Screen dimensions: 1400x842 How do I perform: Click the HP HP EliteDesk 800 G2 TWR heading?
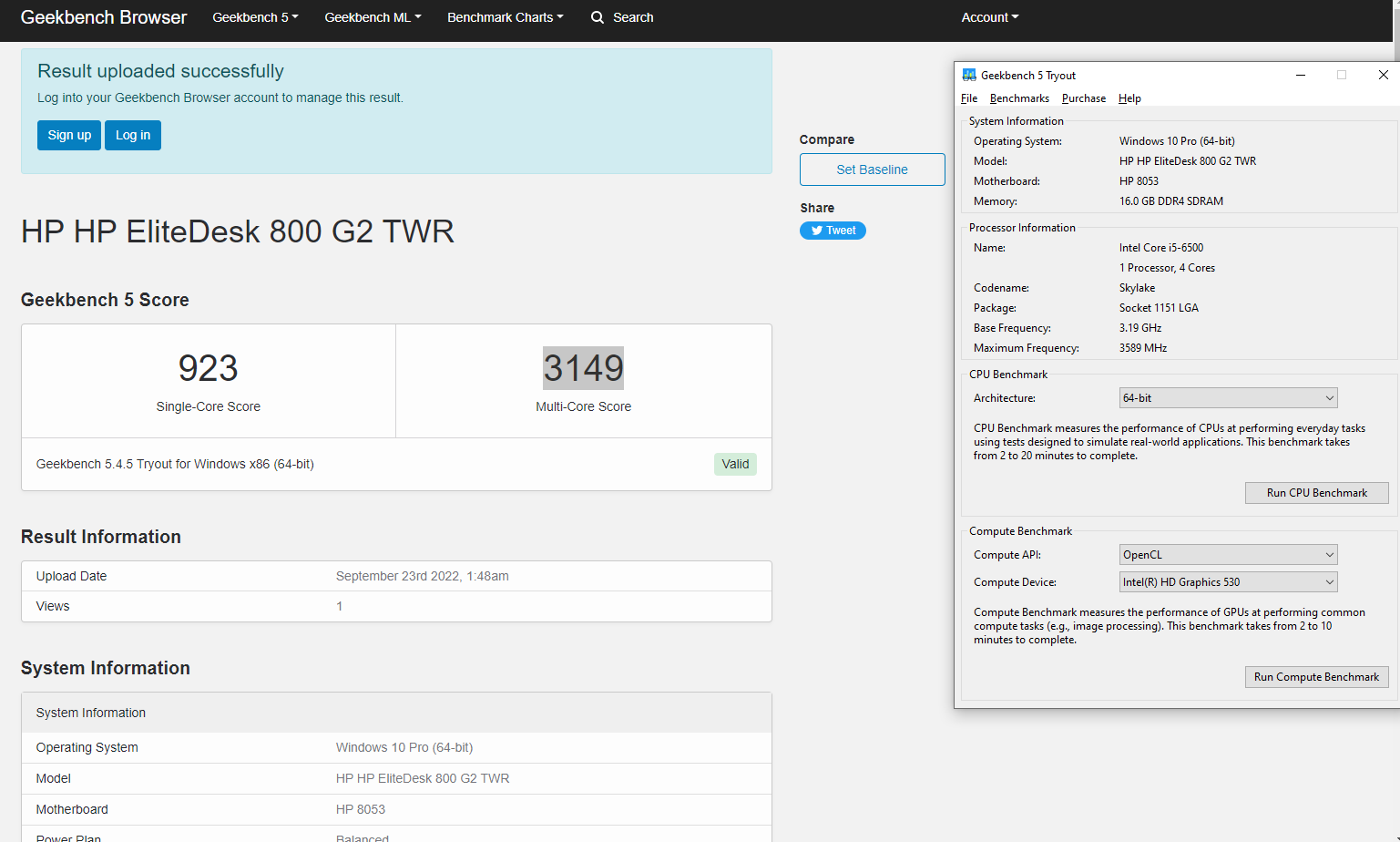pos(238,231)
